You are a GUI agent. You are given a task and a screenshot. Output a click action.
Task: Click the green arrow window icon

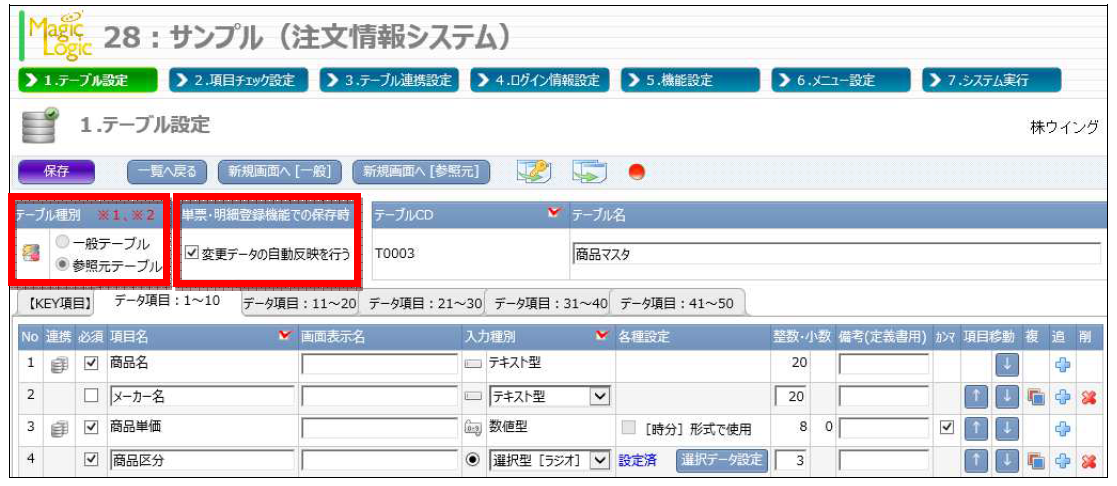[588, 171]
